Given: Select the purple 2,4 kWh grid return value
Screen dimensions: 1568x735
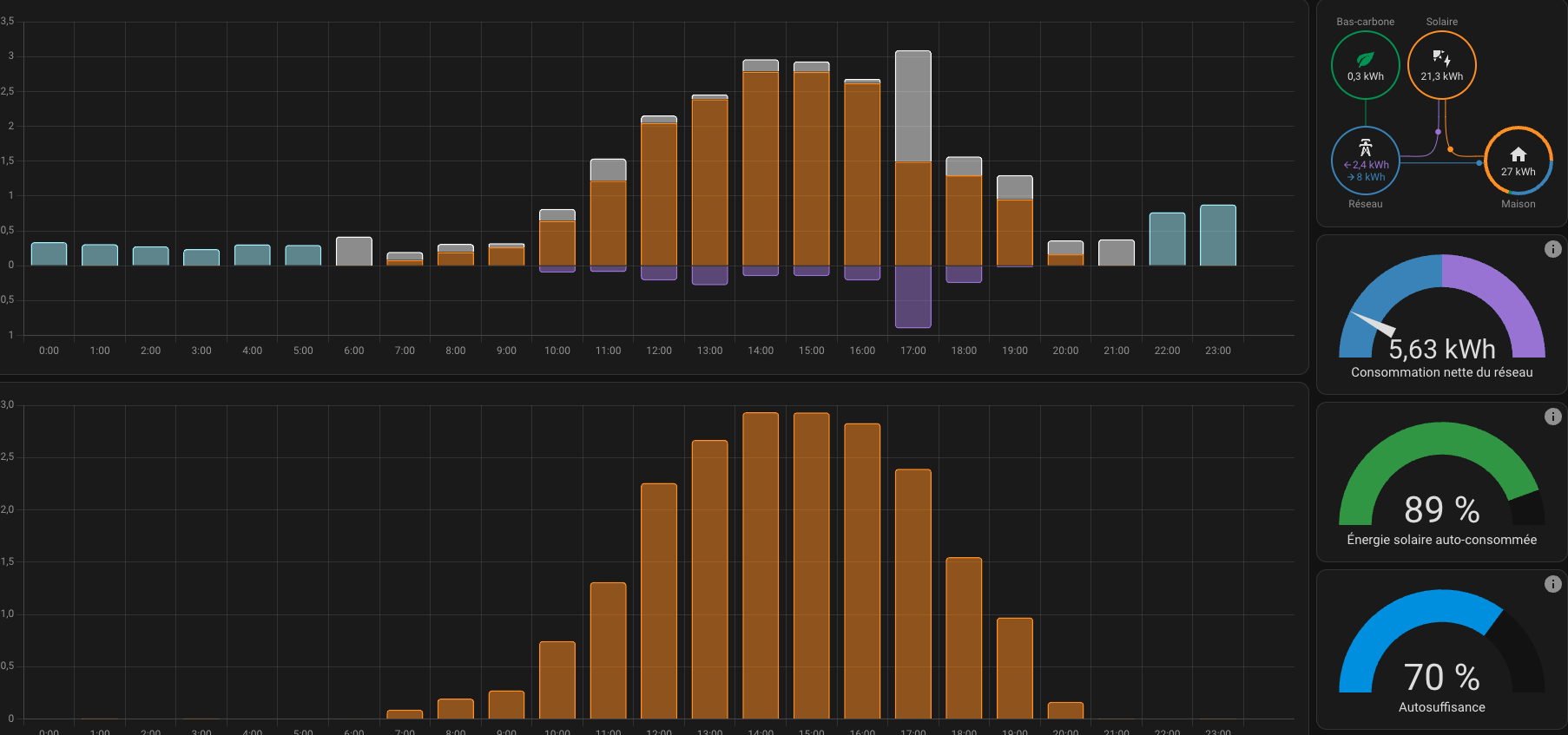Looking at the screenshot, I should click(x=1369, y=165).
